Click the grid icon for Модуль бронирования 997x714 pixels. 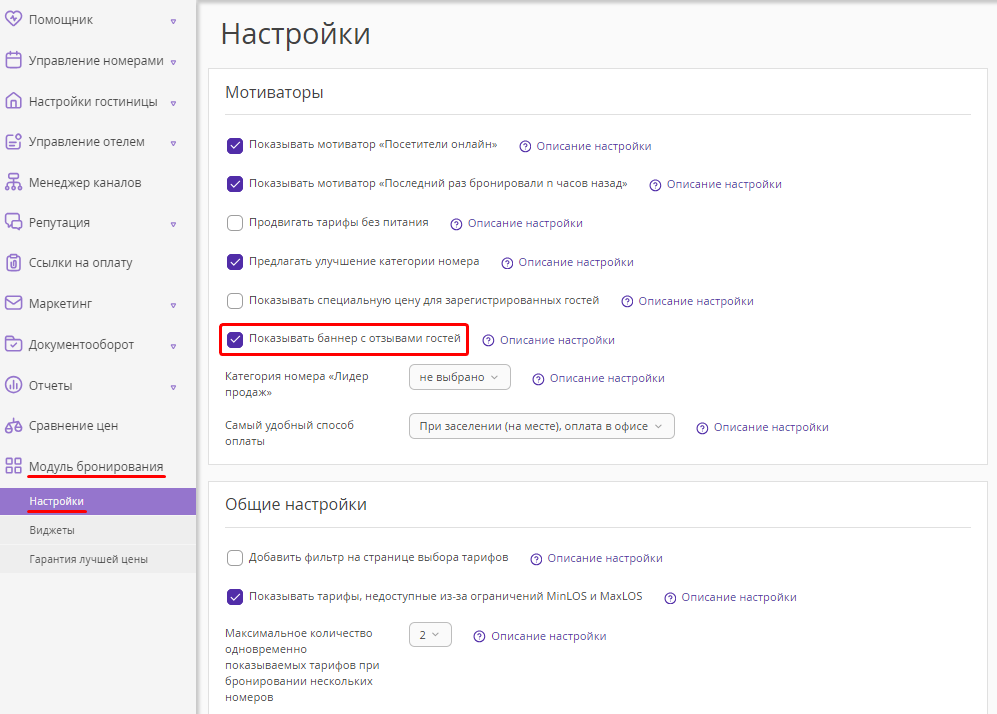(13, 466)
